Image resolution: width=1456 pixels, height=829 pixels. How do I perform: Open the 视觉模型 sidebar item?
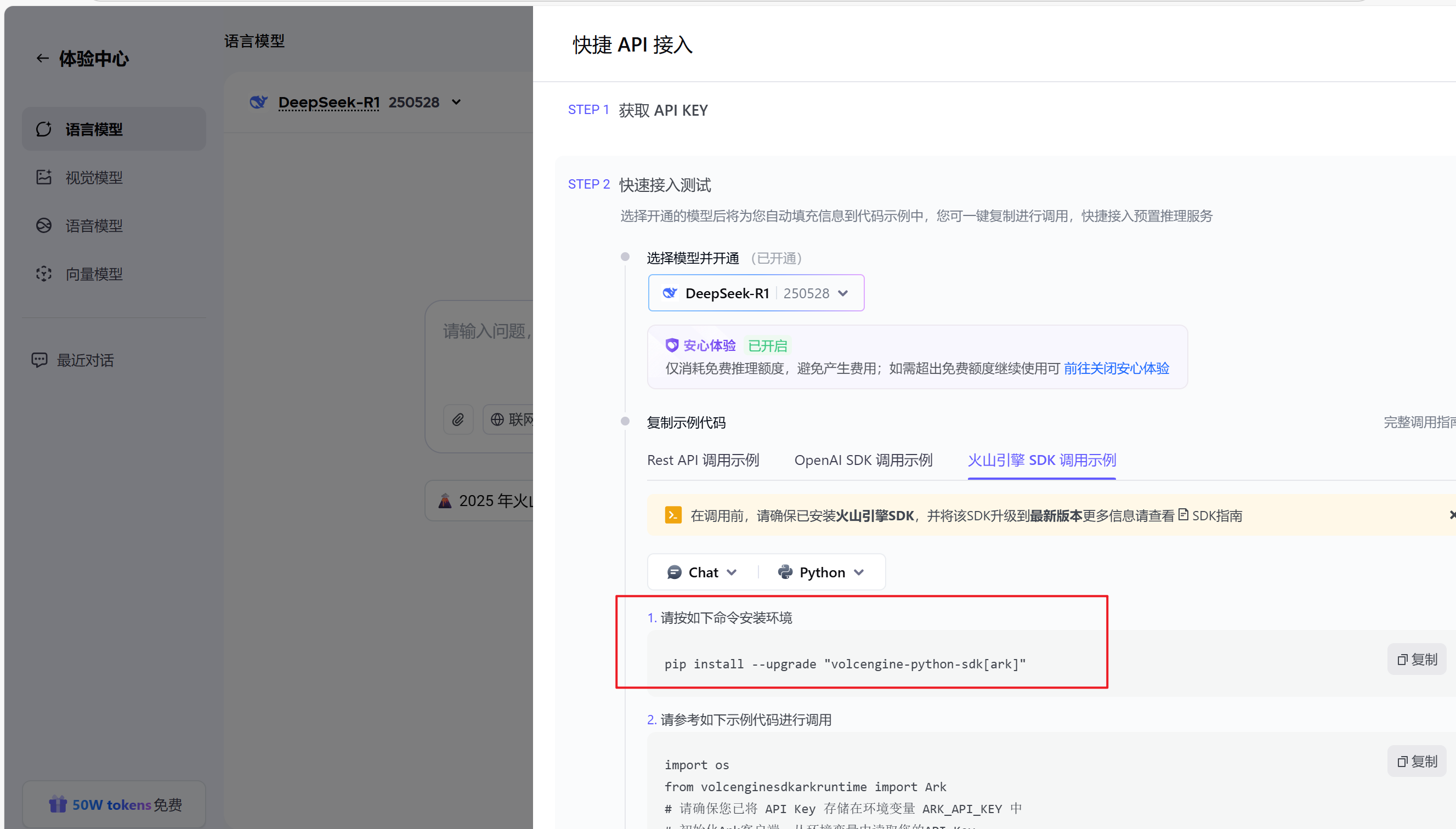pos(94,178)
